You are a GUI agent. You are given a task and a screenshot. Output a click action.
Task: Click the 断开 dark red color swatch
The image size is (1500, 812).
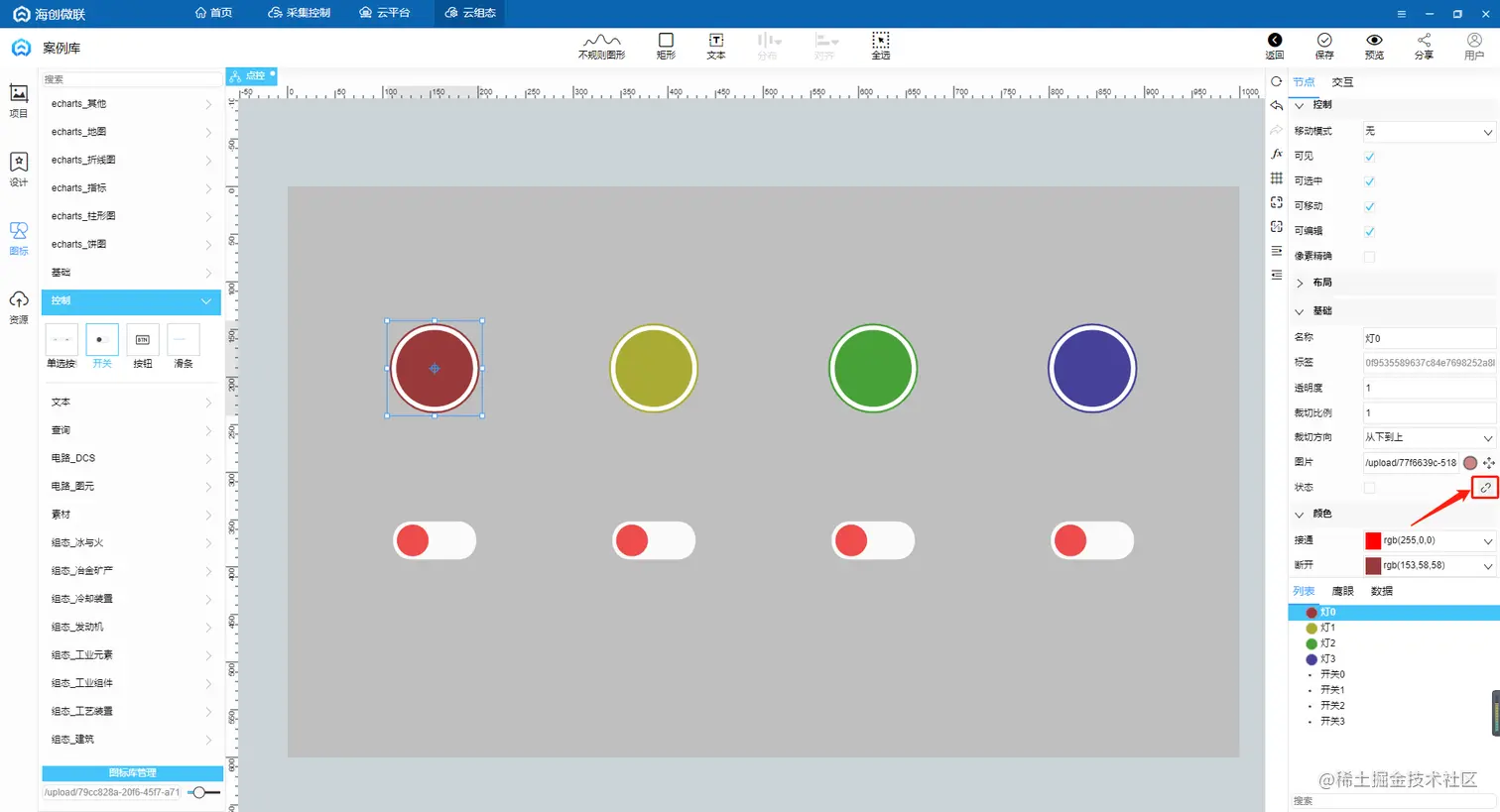coord(1373,566)
